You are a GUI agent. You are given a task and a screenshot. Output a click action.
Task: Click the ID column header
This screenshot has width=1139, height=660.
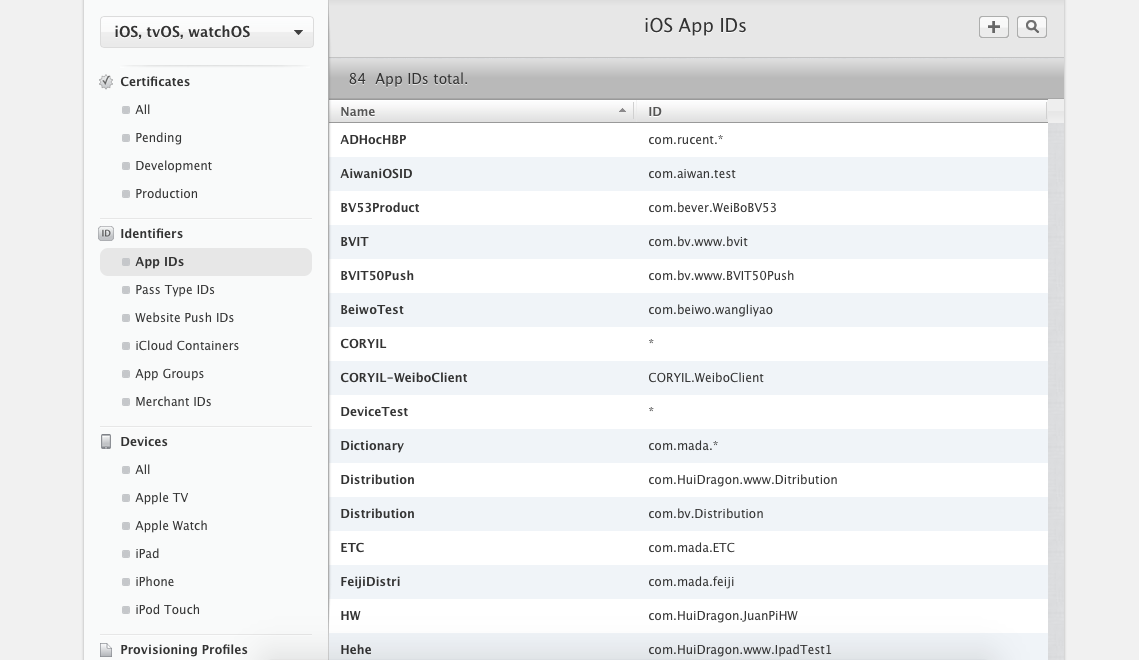[840, 111]
